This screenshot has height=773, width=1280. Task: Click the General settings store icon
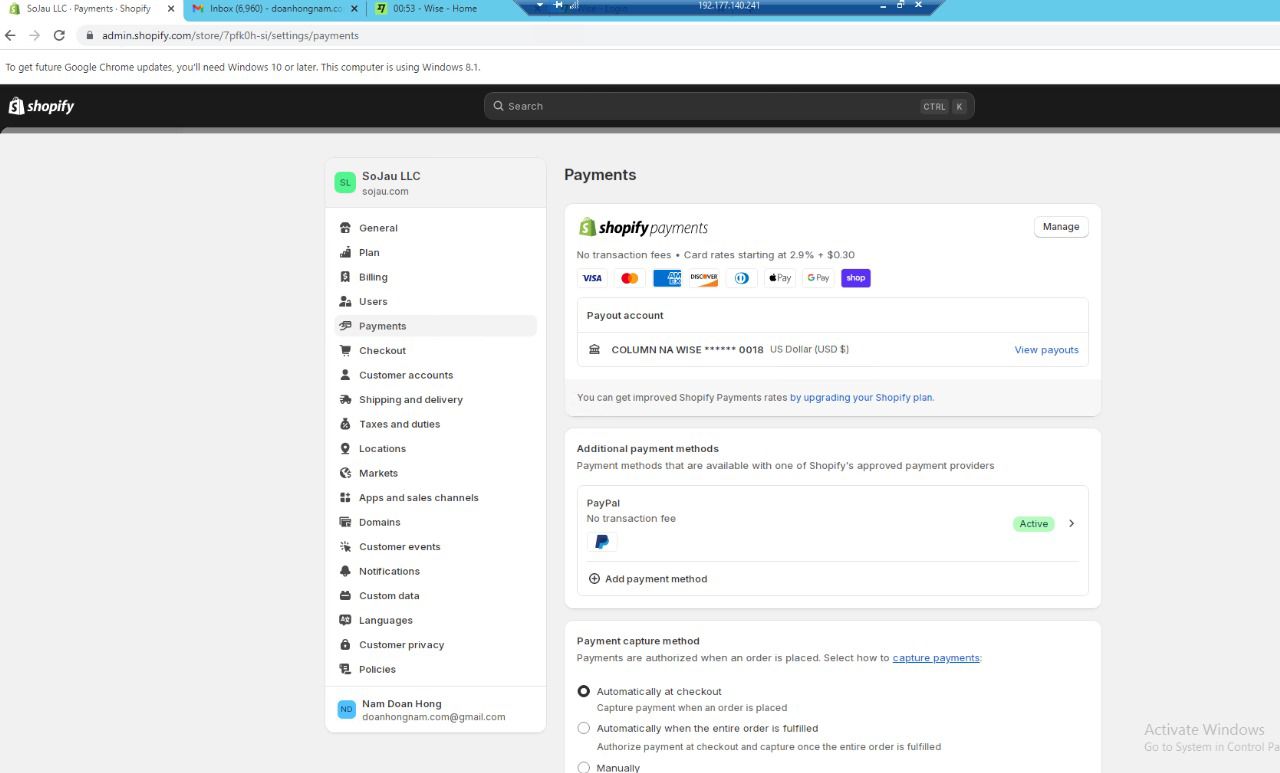[x=346, y=228]
